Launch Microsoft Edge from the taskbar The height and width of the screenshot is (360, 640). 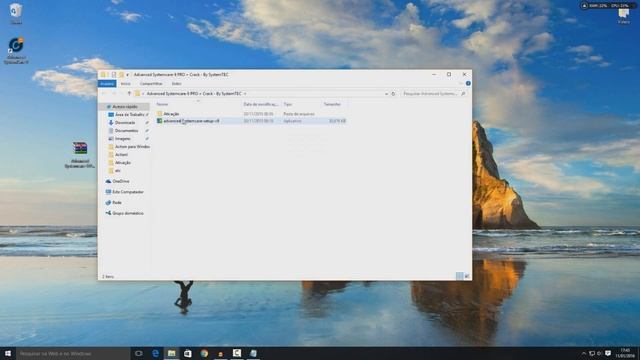click(156, 353)
